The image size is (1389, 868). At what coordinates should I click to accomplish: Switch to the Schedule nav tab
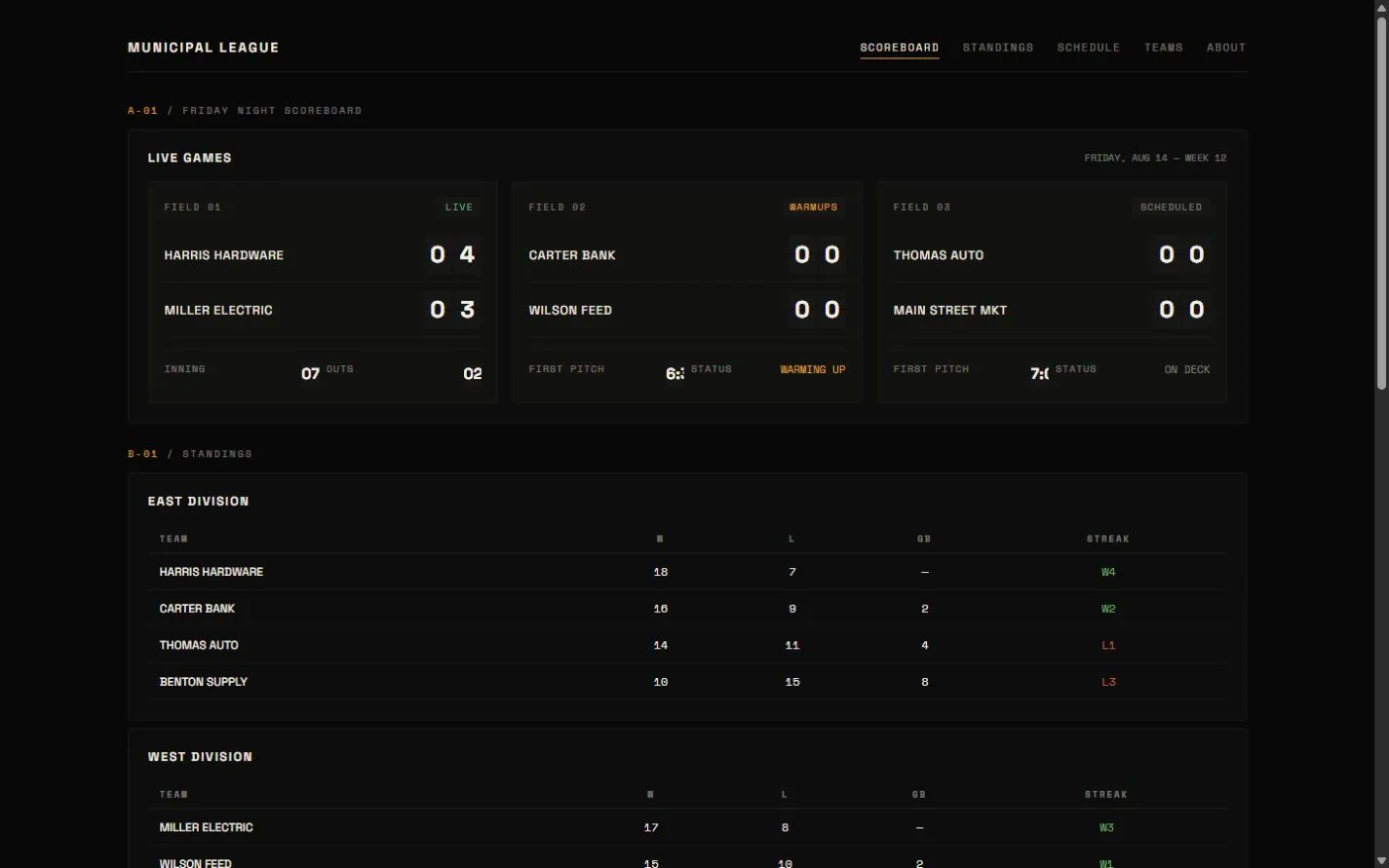click(1088, 48)
